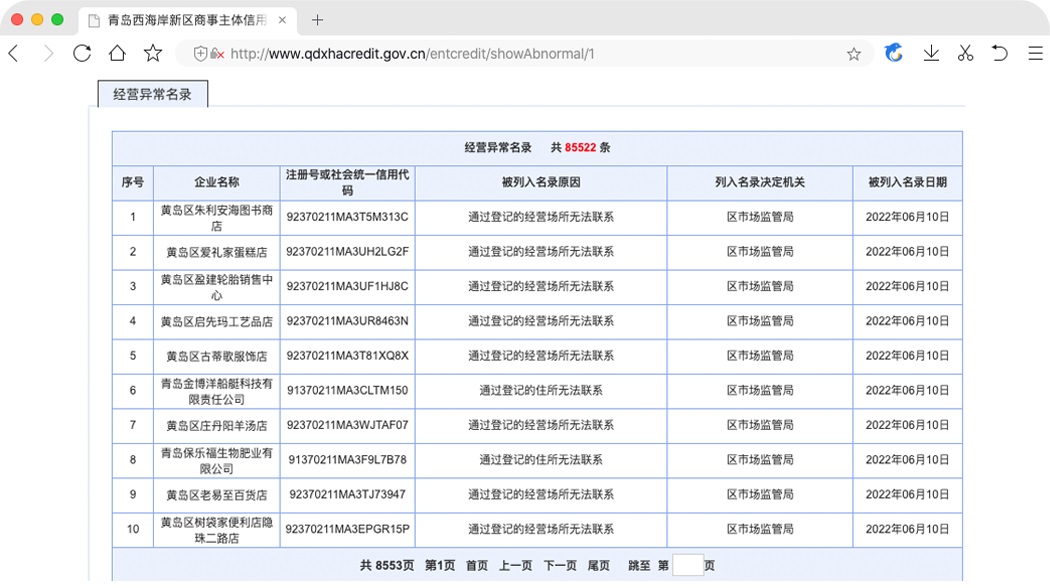Click the 上一页 previous page link
This screenshot has width=1050, height=588.
click(x=515, y=566)
